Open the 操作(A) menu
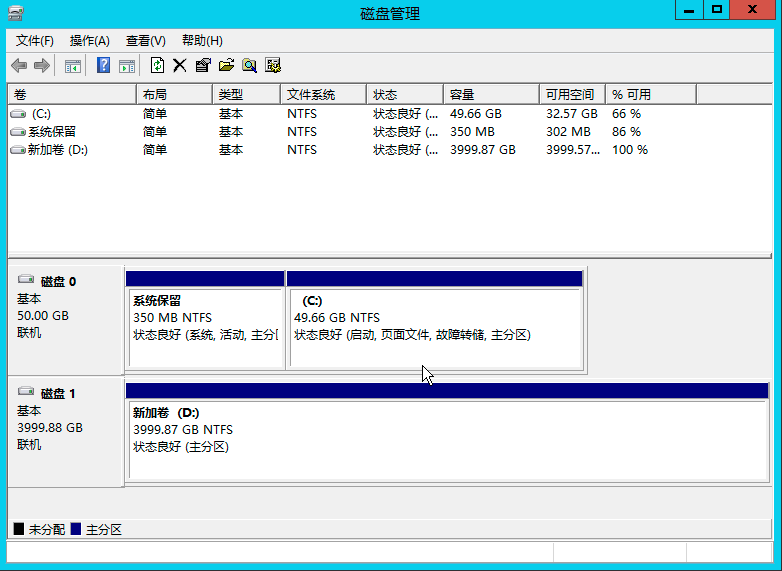 [90, 41]
